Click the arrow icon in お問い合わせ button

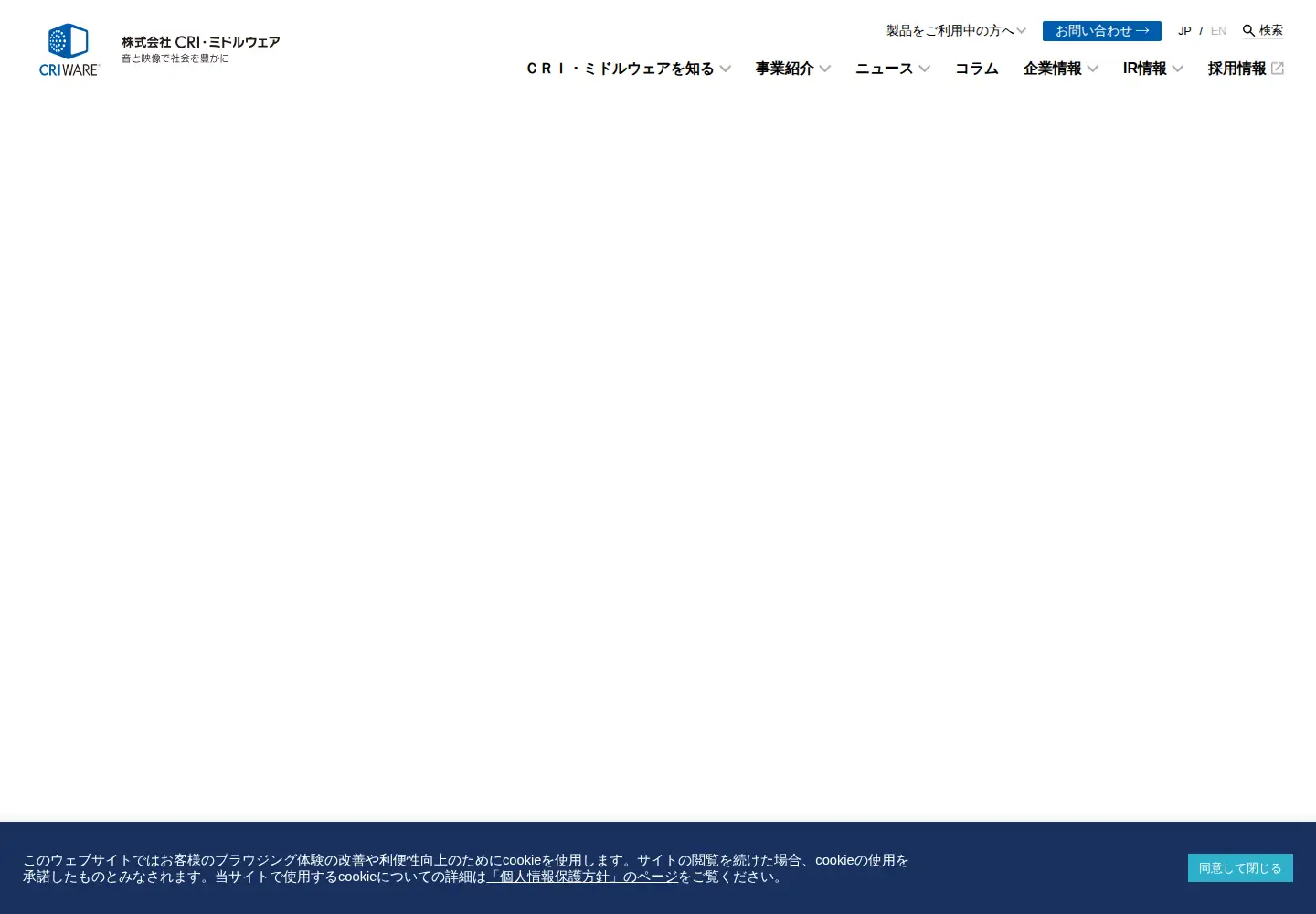click(x=1142, y=31)
